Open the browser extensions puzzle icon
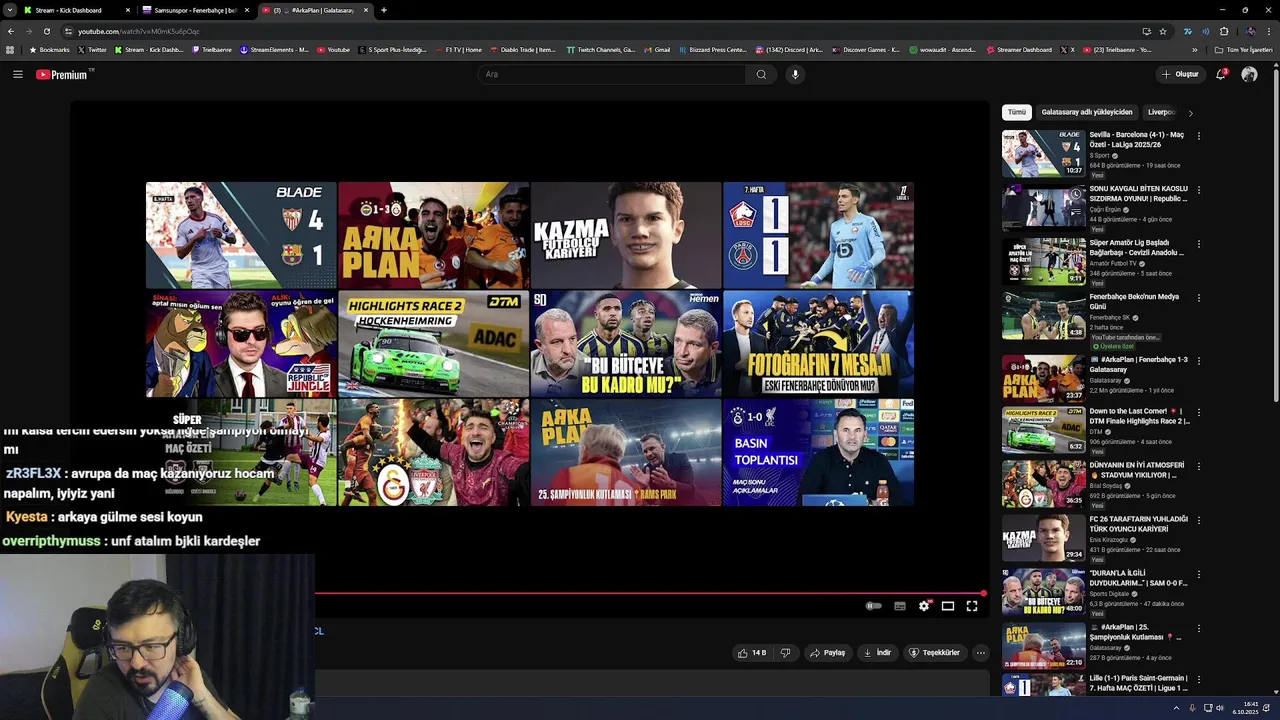 [1223, 31]
